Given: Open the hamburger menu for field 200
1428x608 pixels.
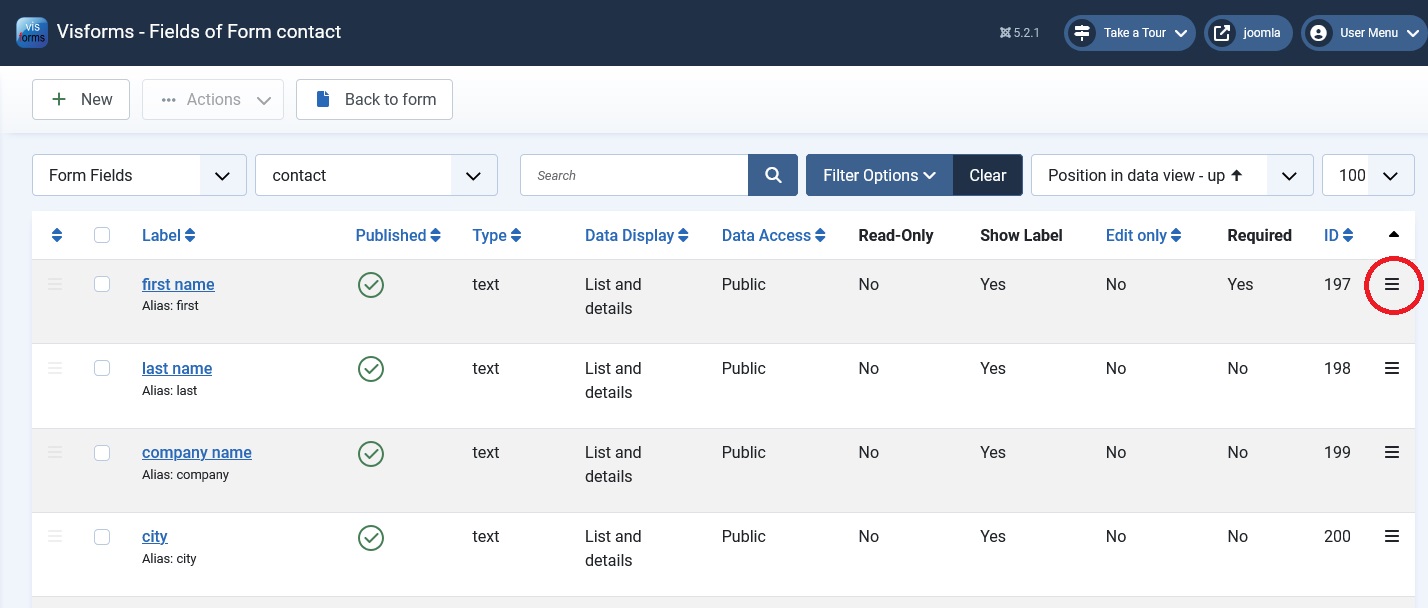Looking at the screenshot, I should [x=1392, y=536].
